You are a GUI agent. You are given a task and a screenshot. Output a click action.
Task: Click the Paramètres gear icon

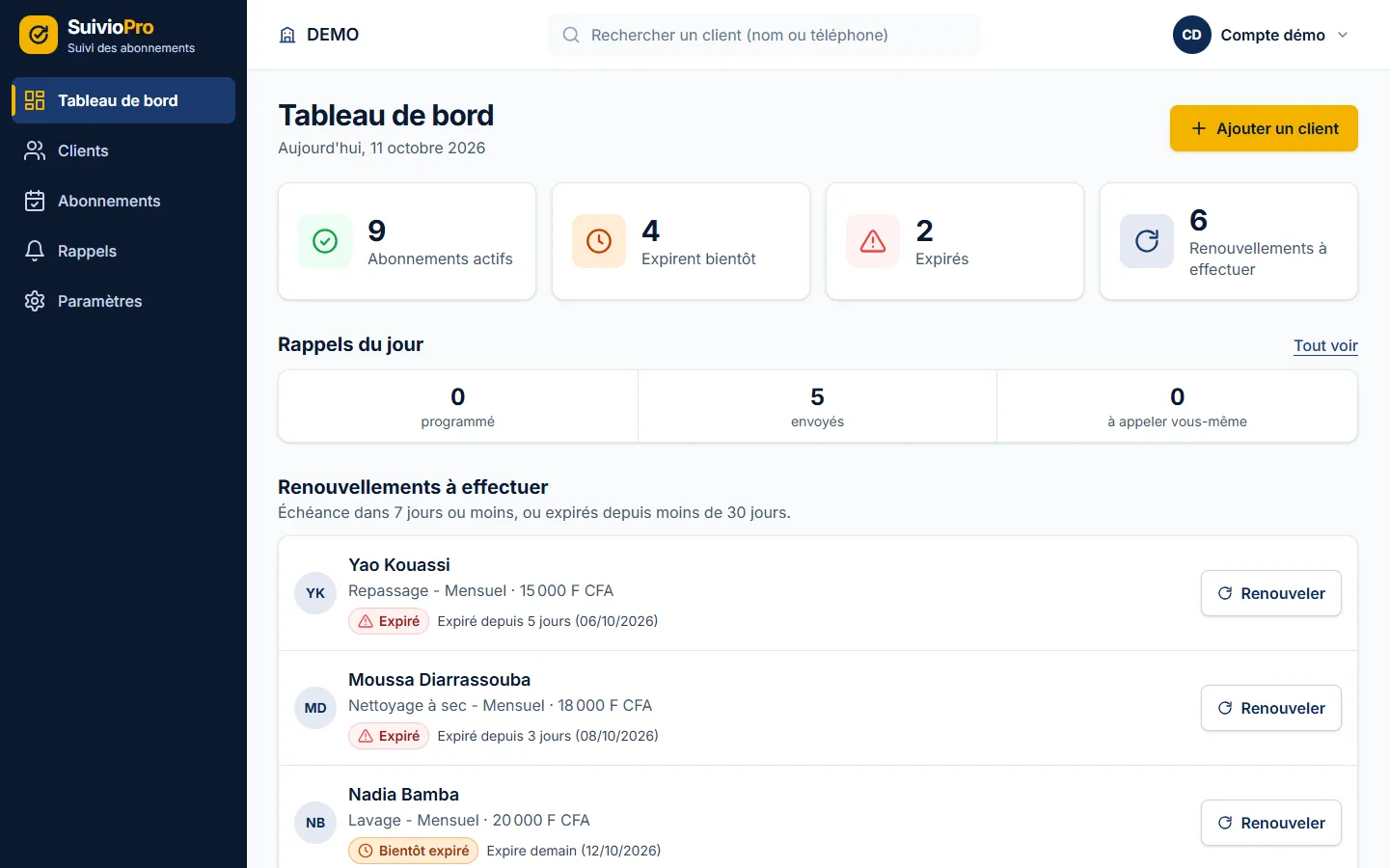pyautogui.click(x=35, y=301)
